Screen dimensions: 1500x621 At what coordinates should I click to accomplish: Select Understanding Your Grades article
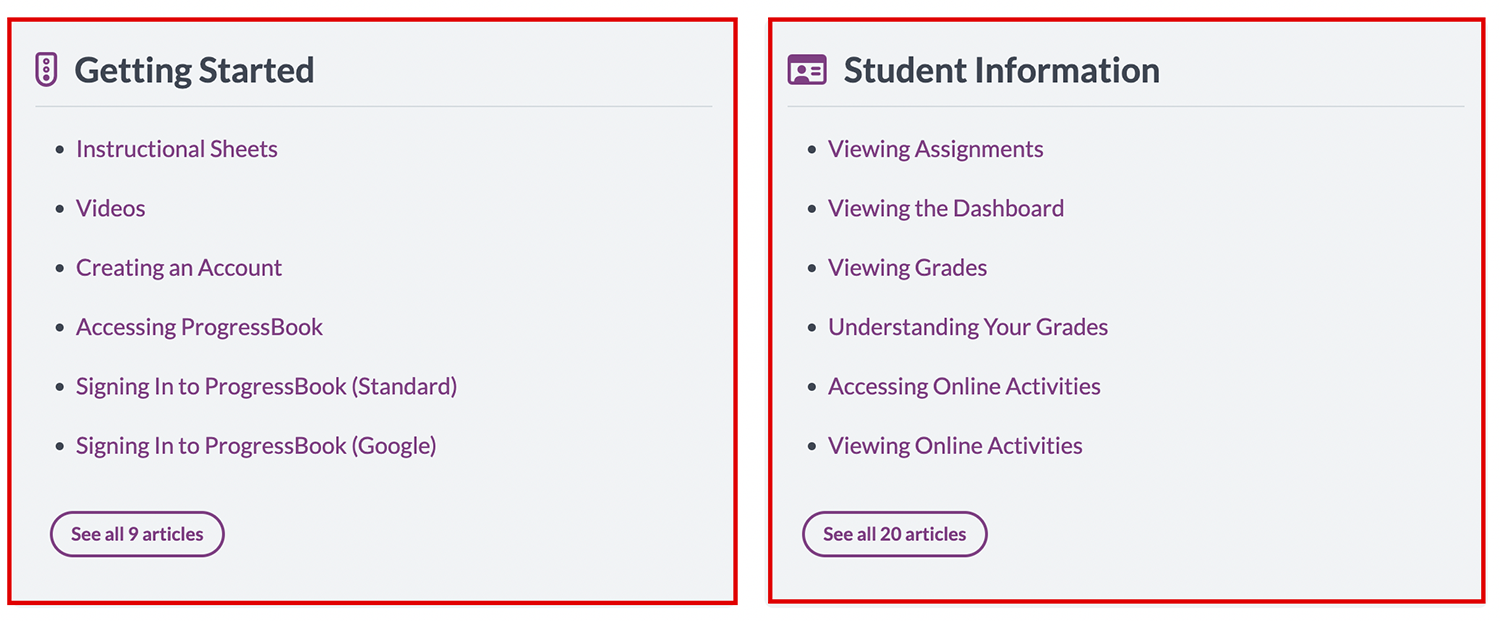tap(968, 327)
